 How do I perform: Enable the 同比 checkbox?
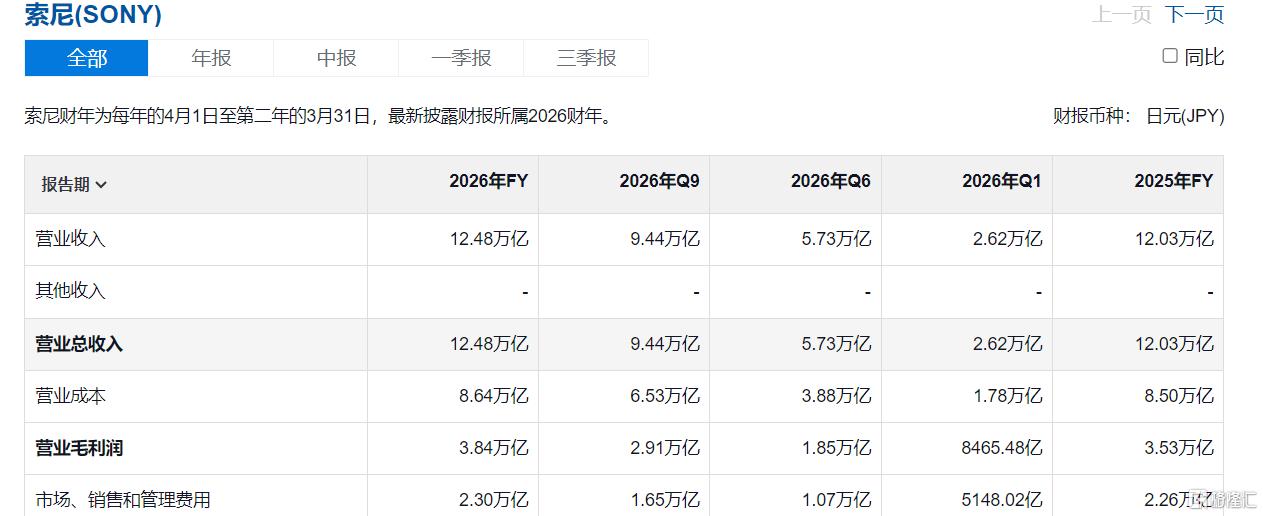[1170, 56]
